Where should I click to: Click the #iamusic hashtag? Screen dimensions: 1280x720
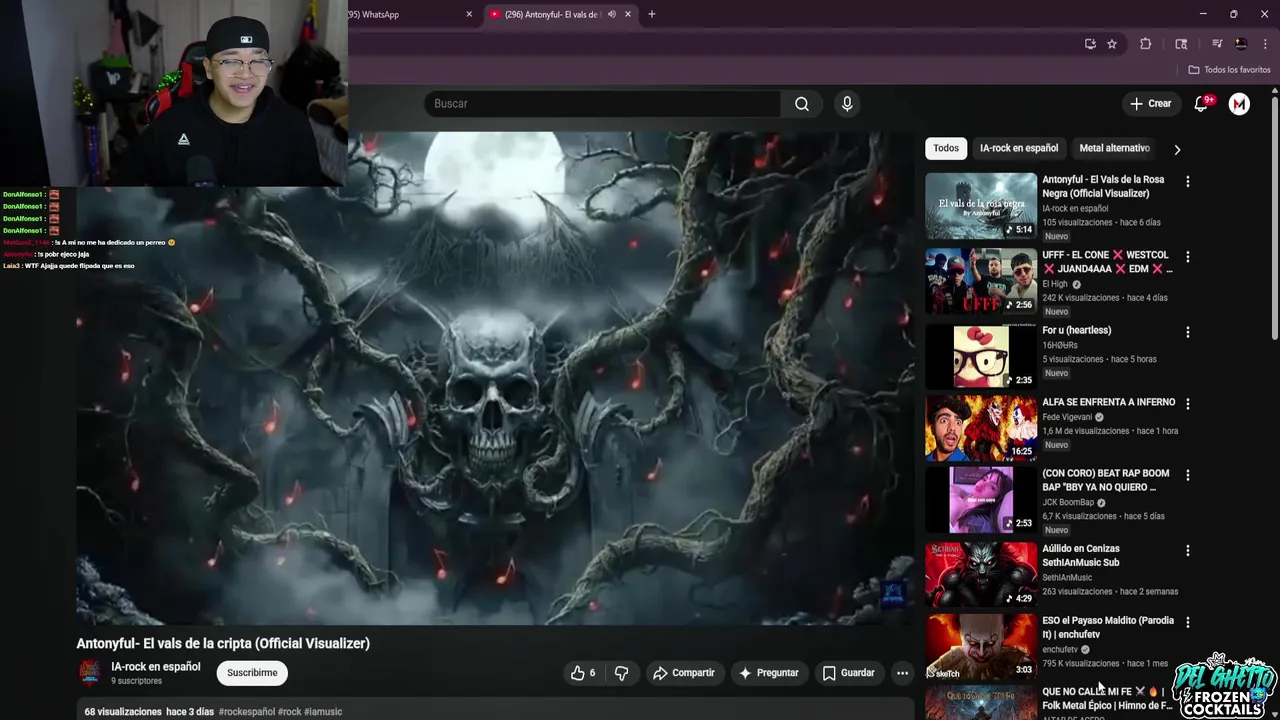[x=323, y=712]
